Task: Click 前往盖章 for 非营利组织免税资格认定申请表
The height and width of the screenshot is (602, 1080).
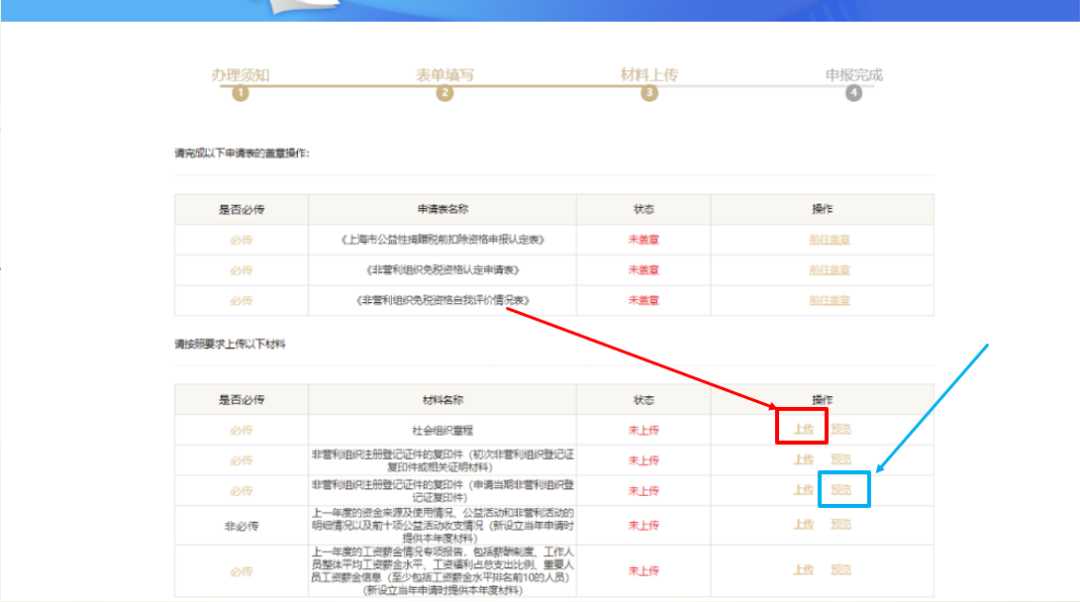Action: click(x=829, y=270)
